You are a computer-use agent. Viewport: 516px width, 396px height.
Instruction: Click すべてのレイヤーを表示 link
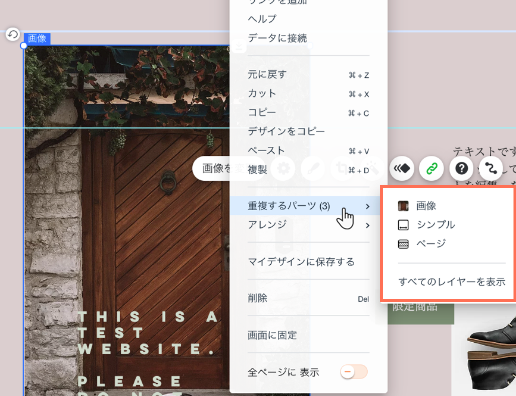click(452, 282)
